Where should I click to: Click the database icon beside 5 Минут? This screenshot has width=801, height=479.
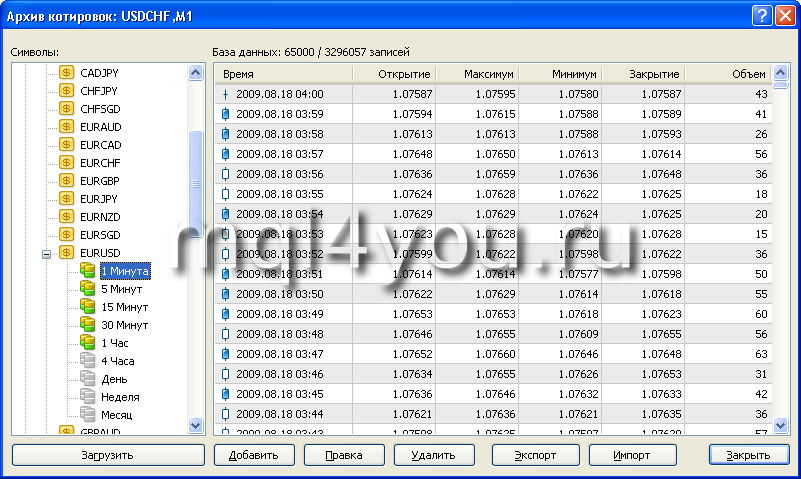point(87,288)
